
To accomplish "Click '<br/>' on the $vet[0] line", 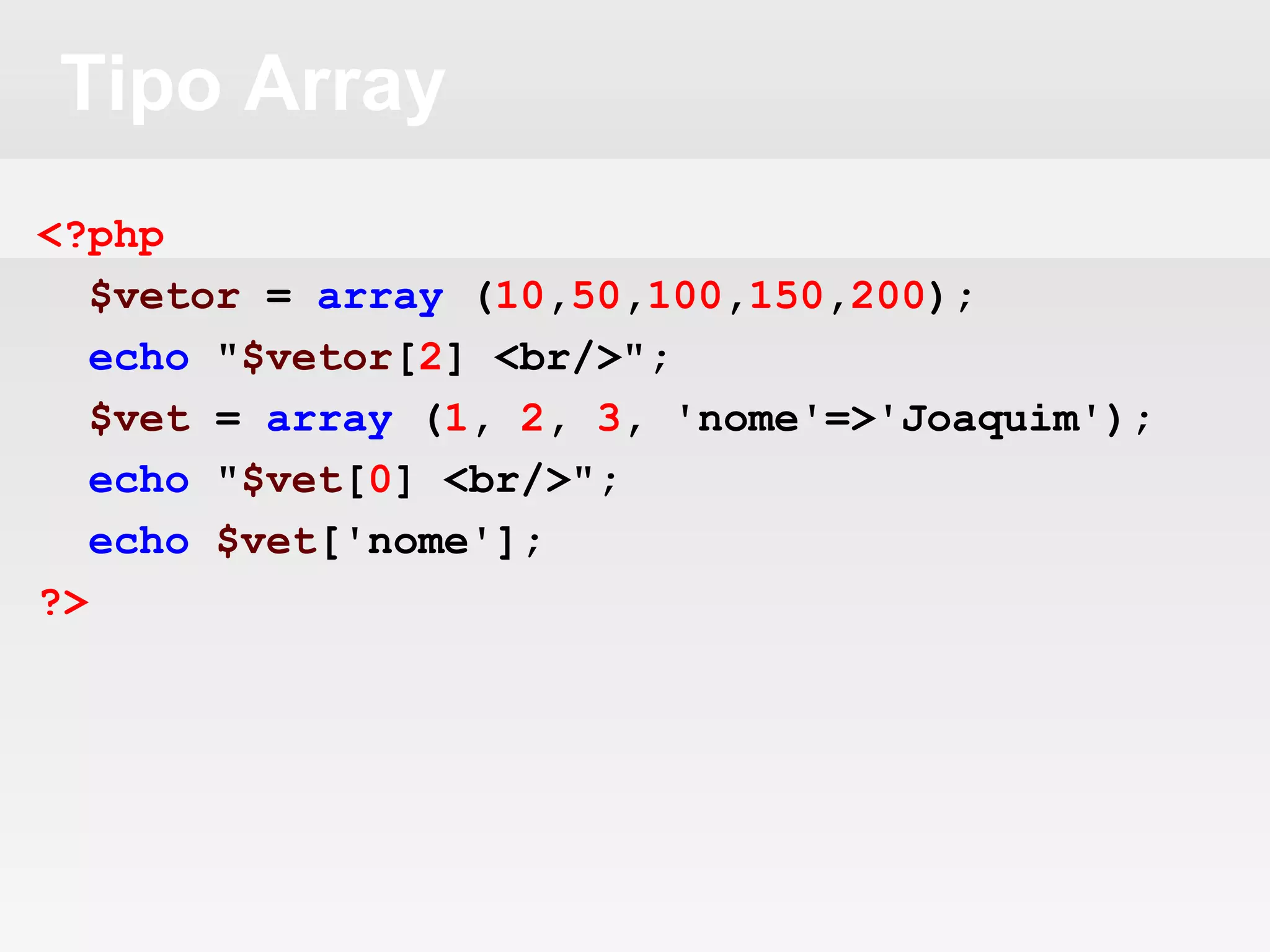I will [x=507, y=480].
